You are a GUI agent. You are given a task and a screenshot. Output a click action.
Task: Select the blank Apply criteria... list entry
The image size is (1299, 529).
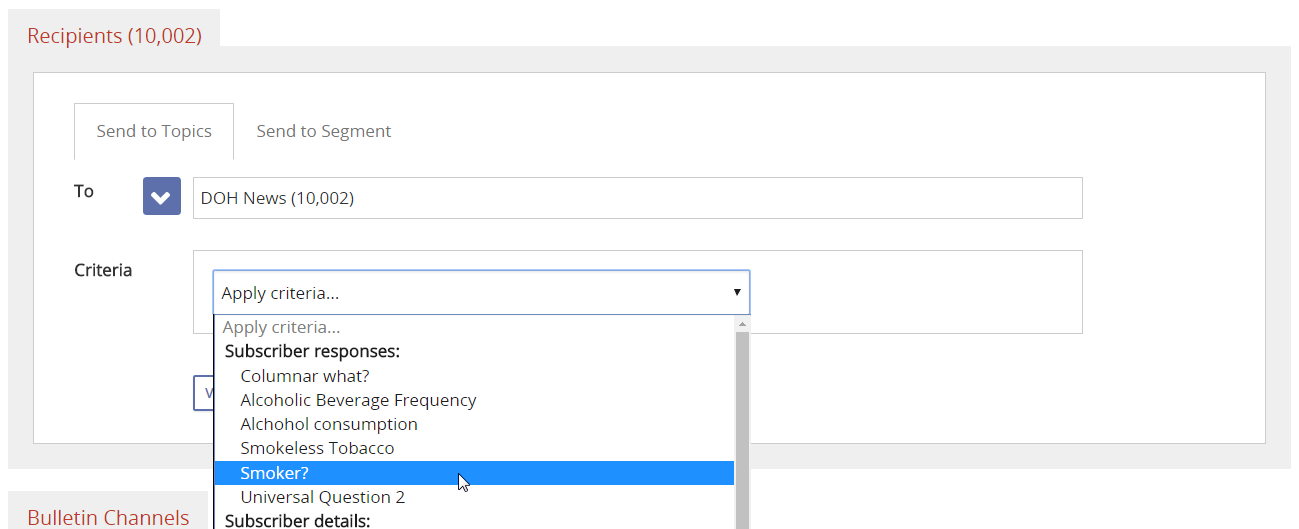click(281, 327)
